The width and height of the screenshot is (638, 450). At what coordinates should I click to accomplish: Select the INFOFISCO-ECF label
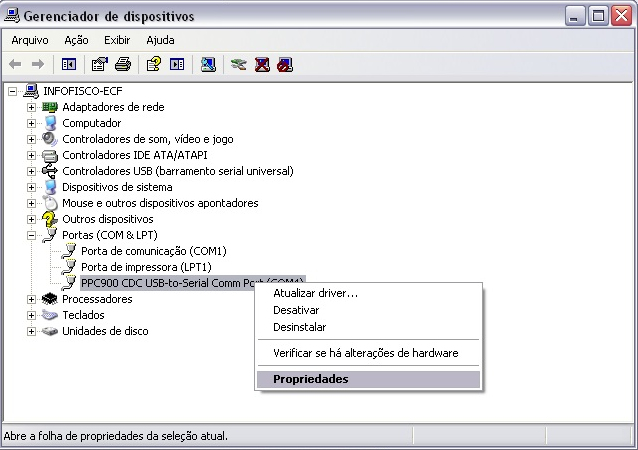click(83, 91)
